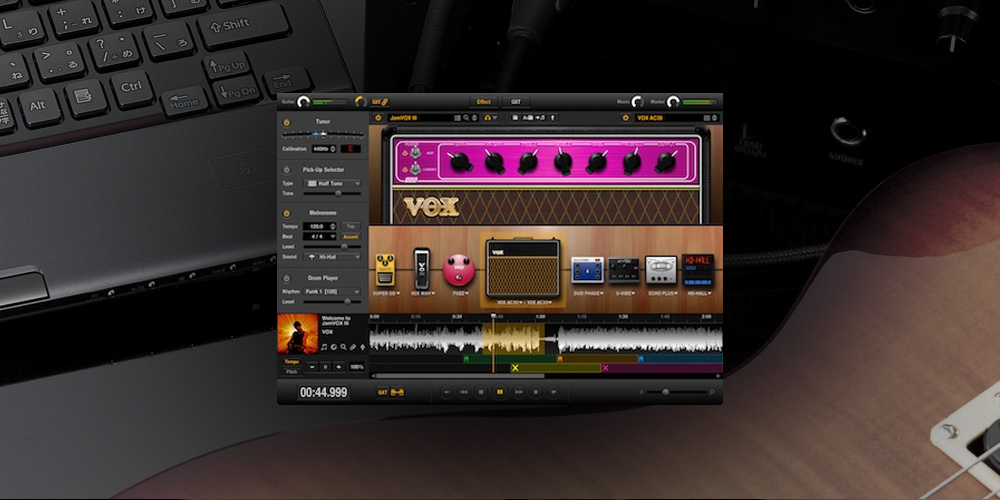Image resolution: width=1000 pixels, height=500 pixels.
Task: Select the Duo Phase effect pedal
Action: pyautogui.click(x=587, y=270)
